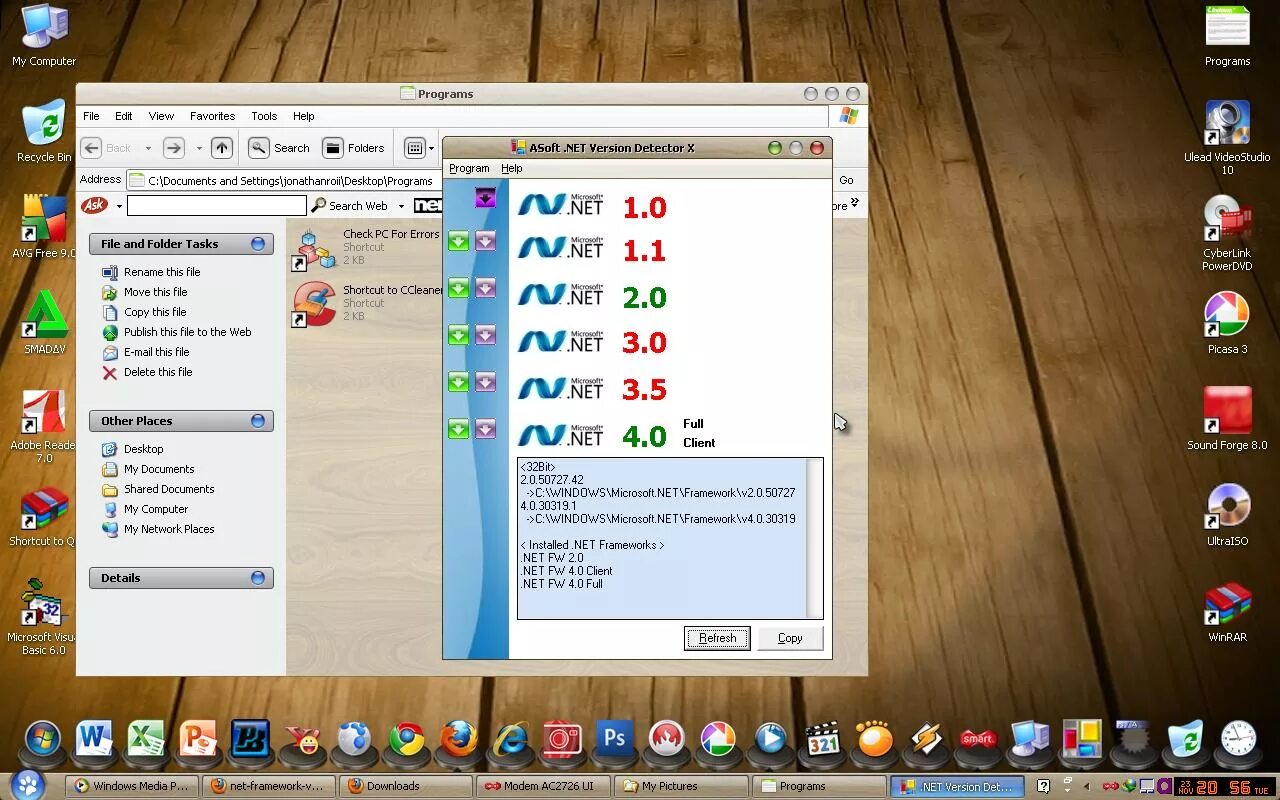The height and width of the screenshot is (800, 1280).
Task: Open Shared Documents in Other Places
Action: click(169, 489)
